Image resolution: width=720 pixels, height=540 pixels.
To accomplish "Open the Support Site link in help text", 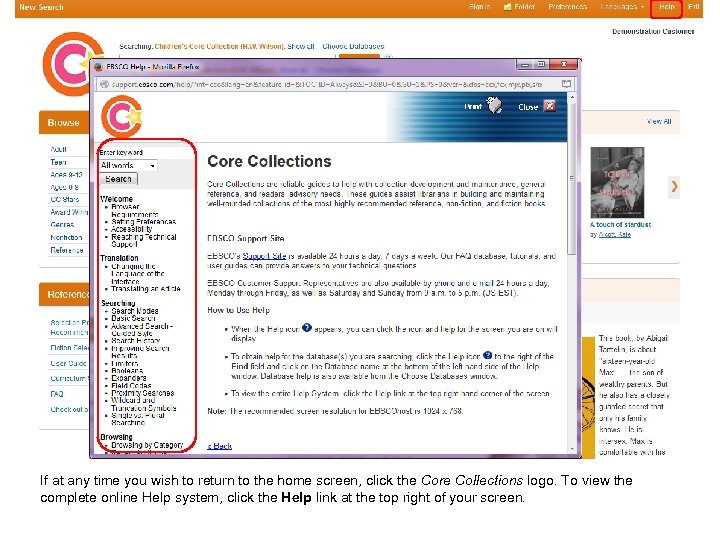I will [264, 256].
